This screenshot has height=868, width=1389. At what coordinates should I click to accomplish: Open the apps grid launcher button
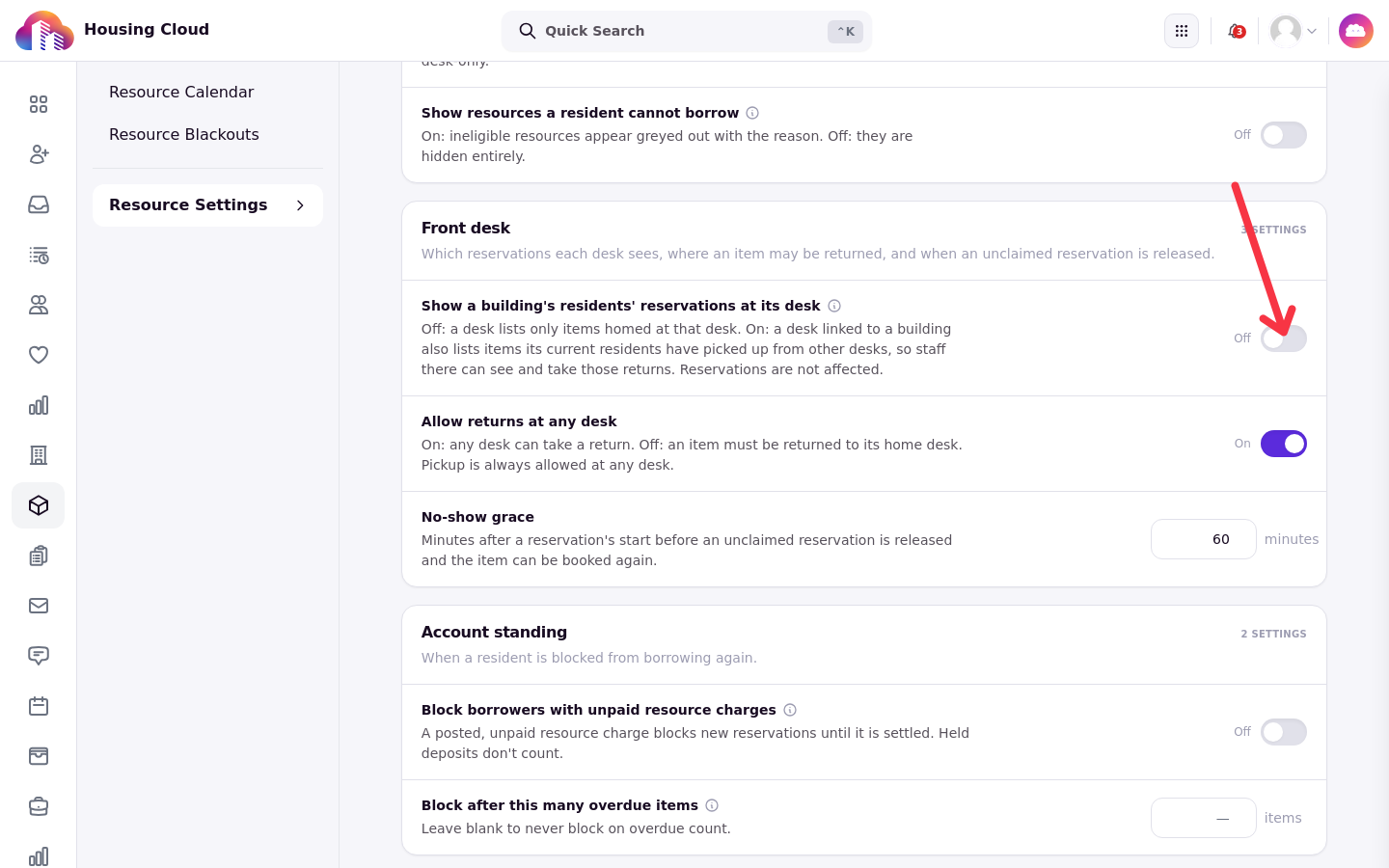pyautogui.click(x=1182, y=31)
